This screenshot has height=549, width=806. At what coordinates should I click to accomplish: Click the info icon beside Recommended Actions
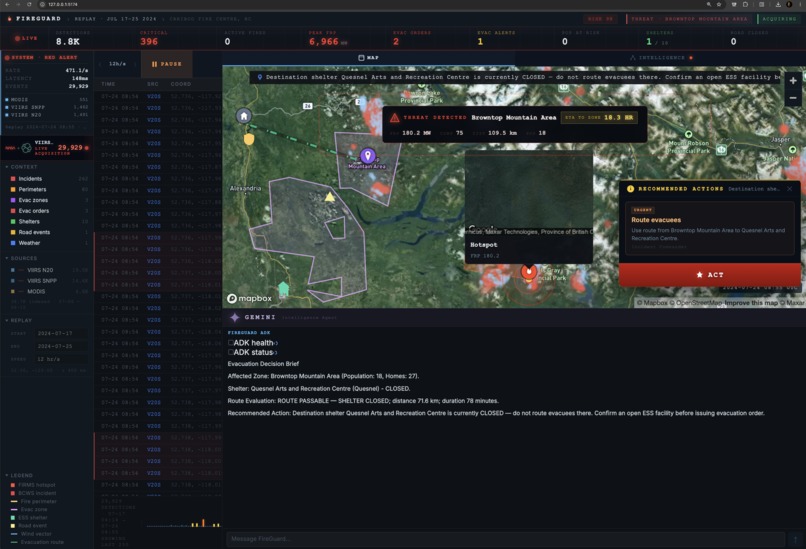630,189
